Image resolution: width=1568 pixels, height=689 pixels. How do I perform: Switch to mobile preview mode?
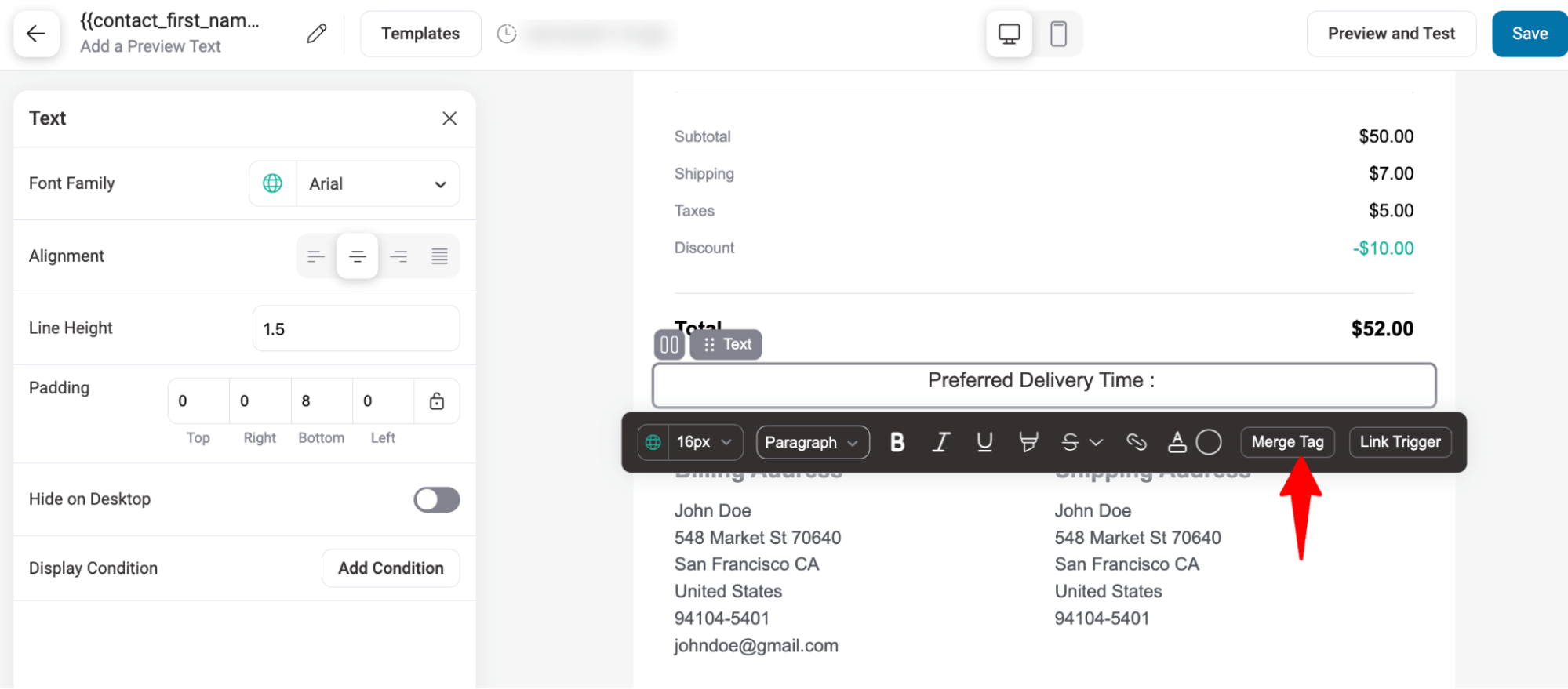pos(1058,34)
